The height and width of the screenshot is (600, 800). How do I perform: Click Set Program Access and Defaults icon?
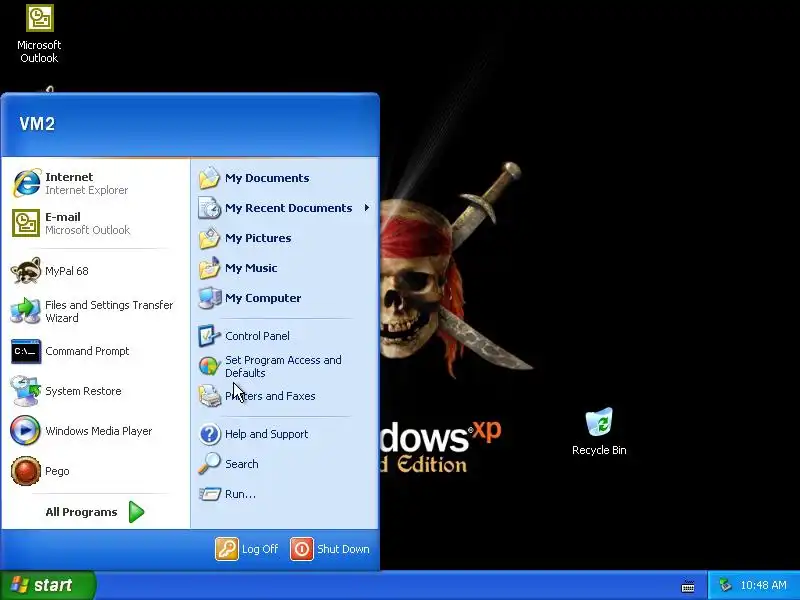[x=209, y=366]
